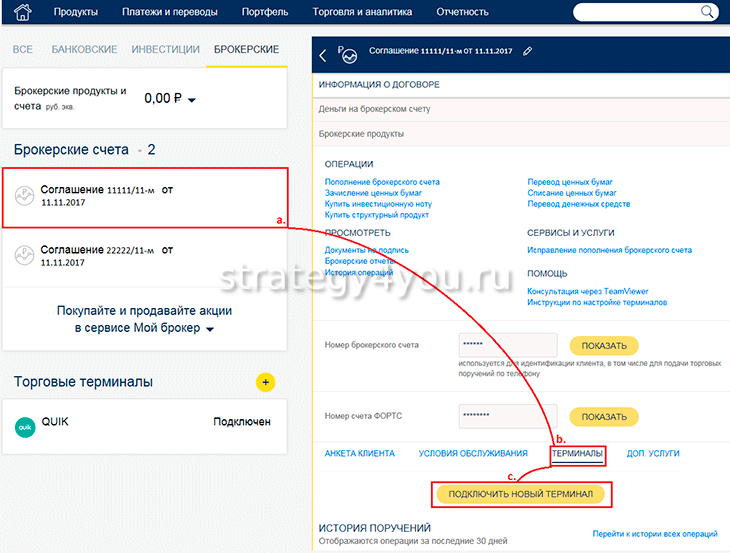Click icon of agreement 22222/11-м

[x=25, y=256]
